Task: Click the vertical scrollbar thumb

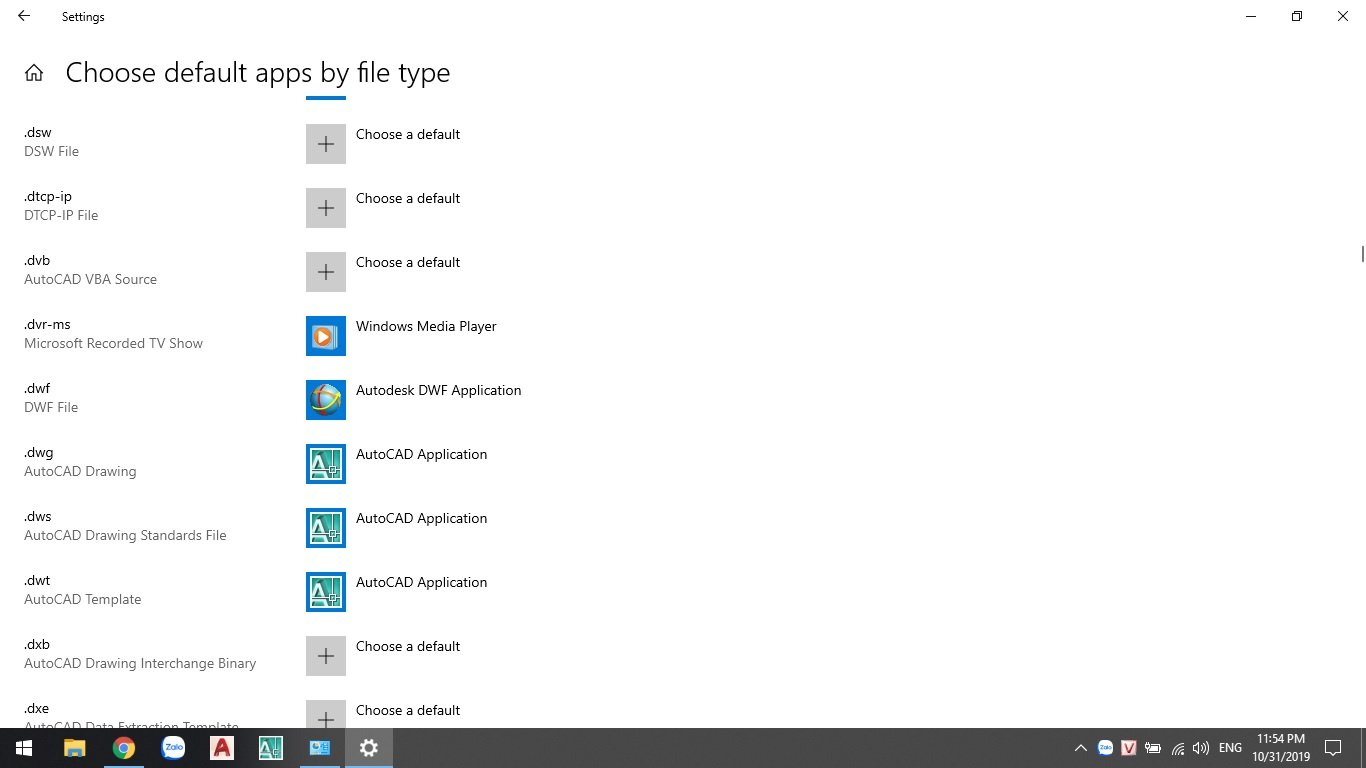Action: click(1362, 254)
